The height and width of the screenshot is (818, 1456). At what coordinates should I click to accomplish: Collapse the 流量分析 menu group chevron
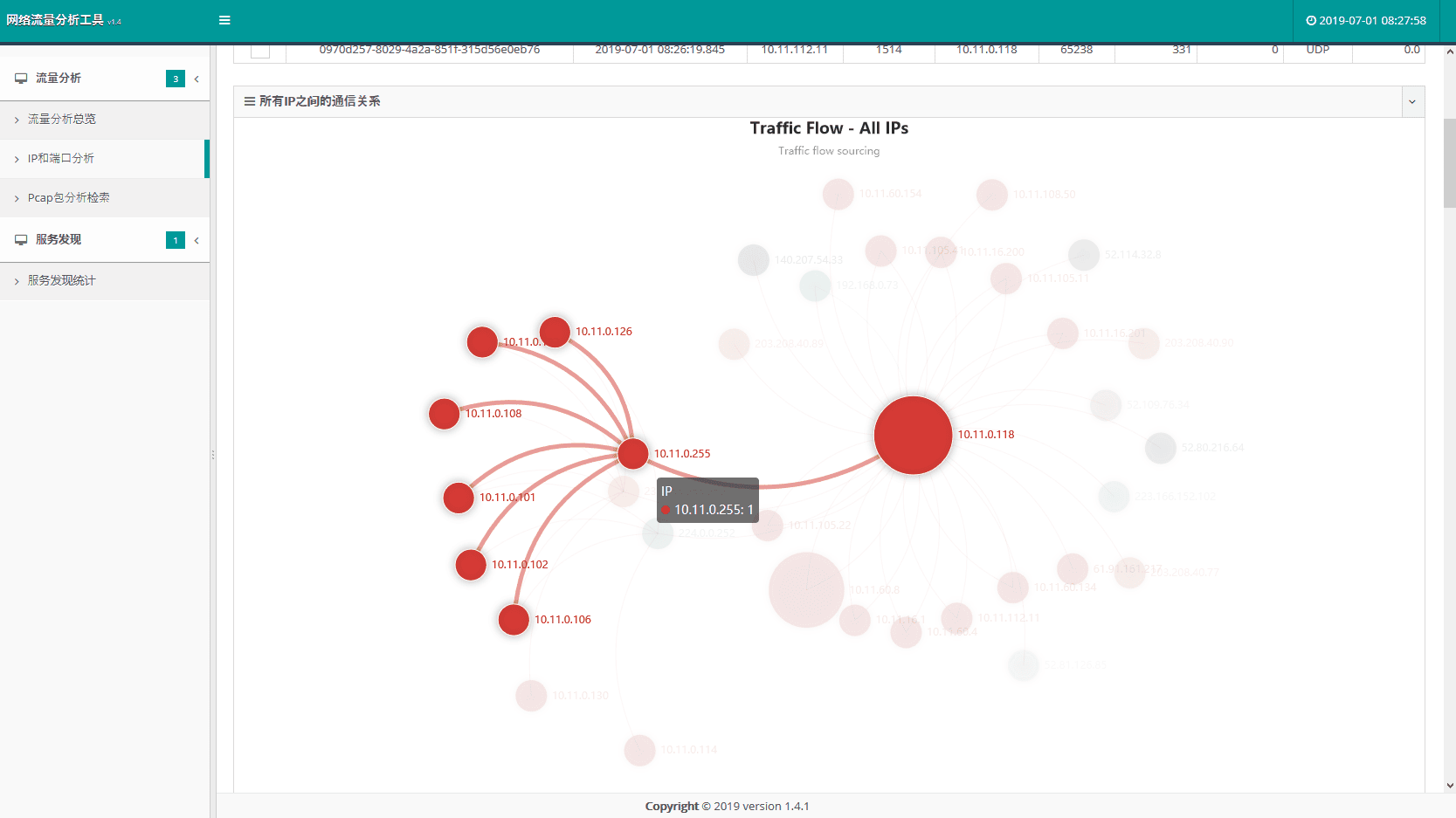pos(197,79)
